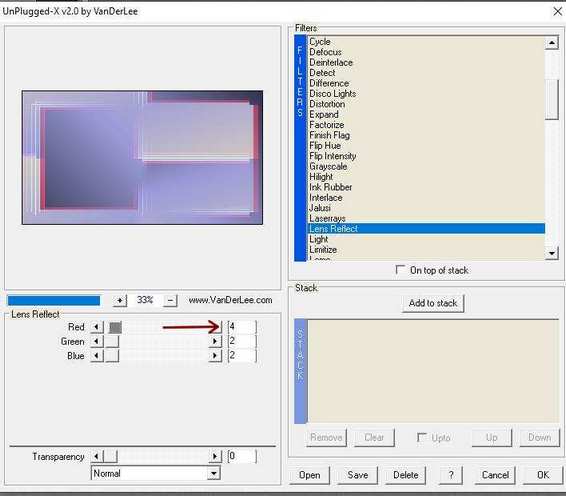Click the Clear stack button

[x=374, y=438]
